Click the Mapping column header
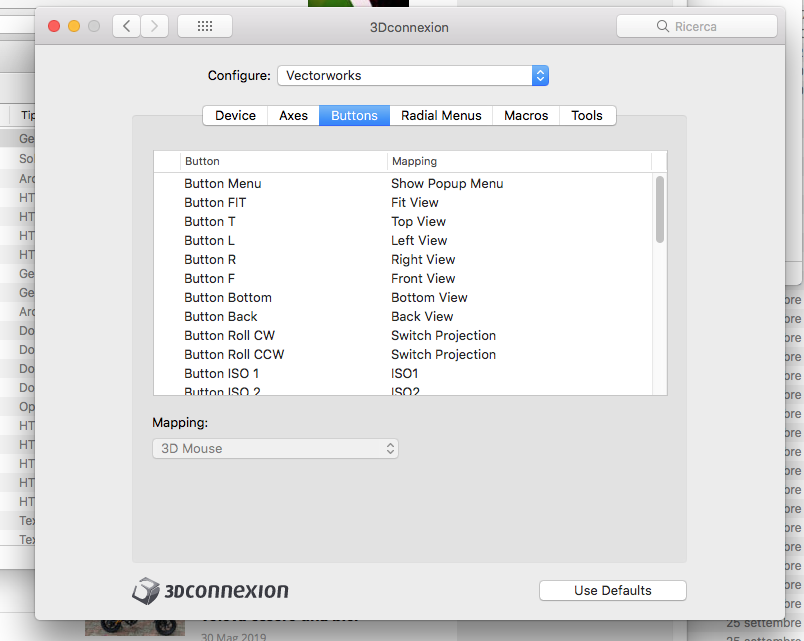This screenshot has width=804, height=641. pyautogui.click(x=415, y=161)
